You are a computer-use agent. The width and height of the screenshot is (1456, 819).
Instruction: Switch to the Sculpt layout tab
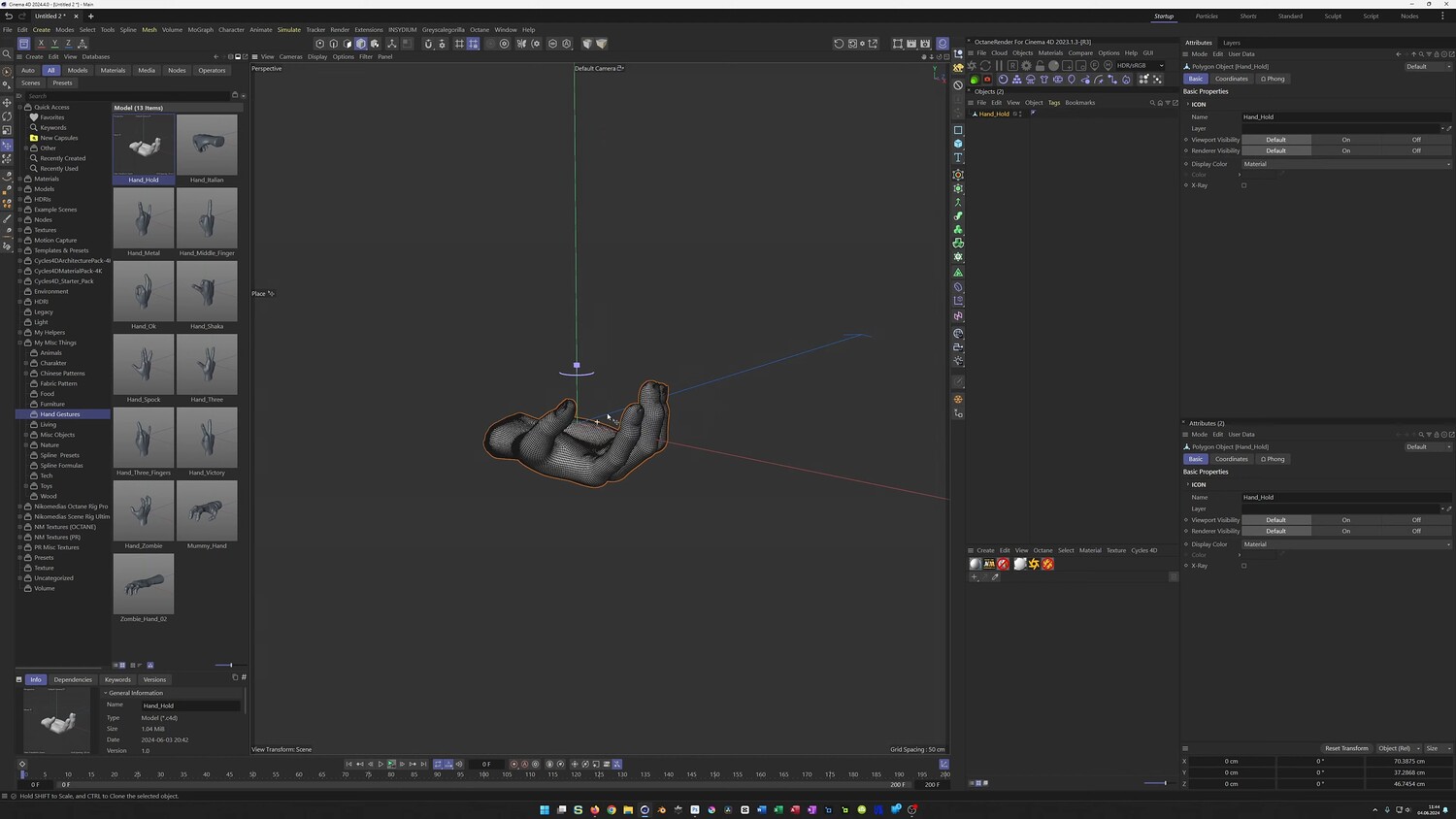(1333, 16)
